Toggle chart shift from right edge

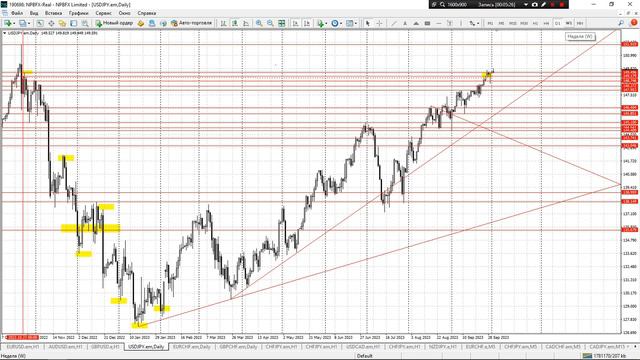tap(307, 23)
